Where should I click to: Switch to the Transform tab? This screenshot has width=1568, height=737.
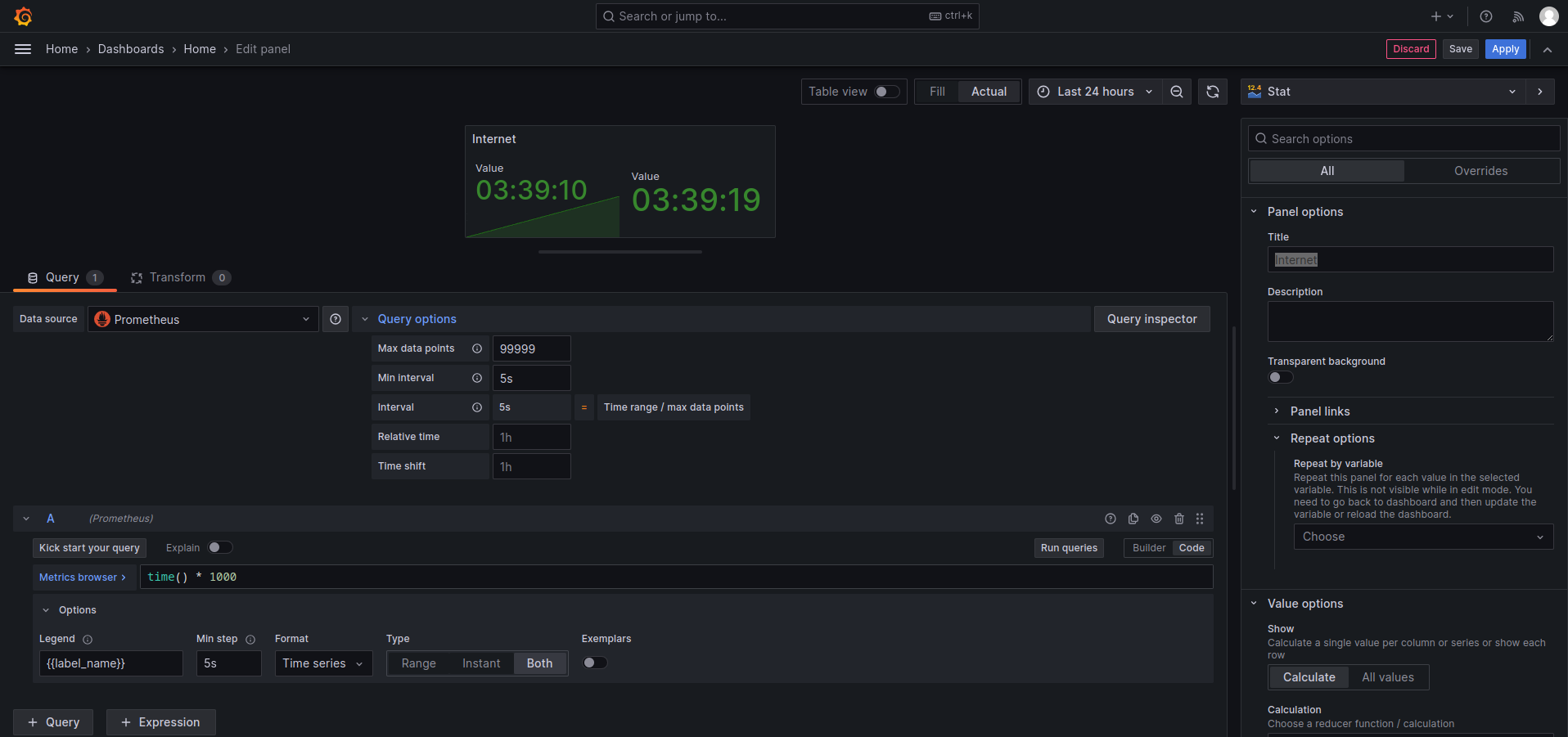pyautogui.click(x=180, y=277)
